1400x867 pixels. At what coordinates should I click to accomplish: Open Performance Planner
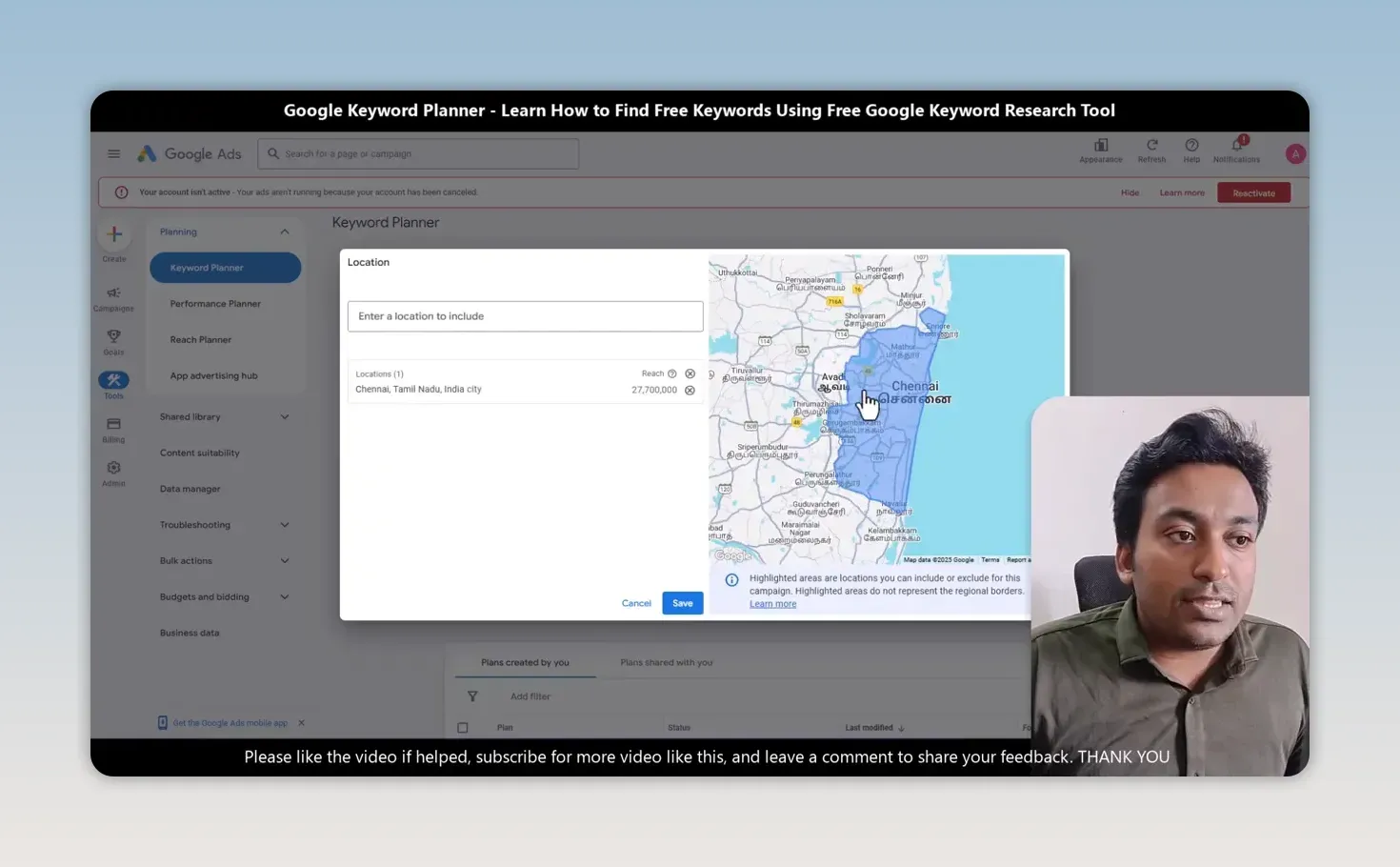(x=215, y=304)
